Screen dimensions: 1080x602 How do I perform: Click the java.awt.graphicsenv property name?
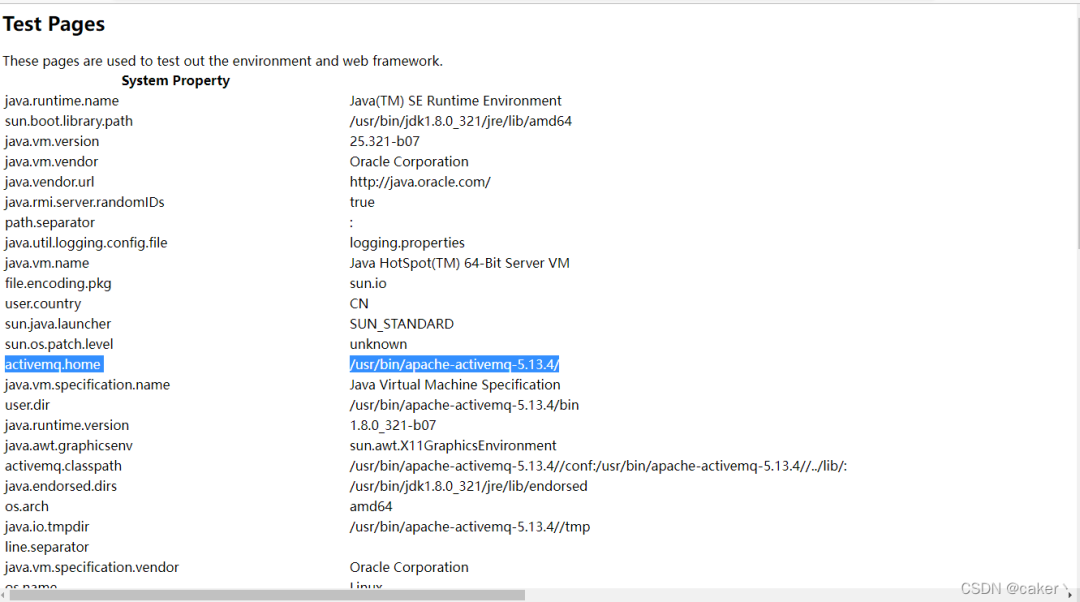69,446
